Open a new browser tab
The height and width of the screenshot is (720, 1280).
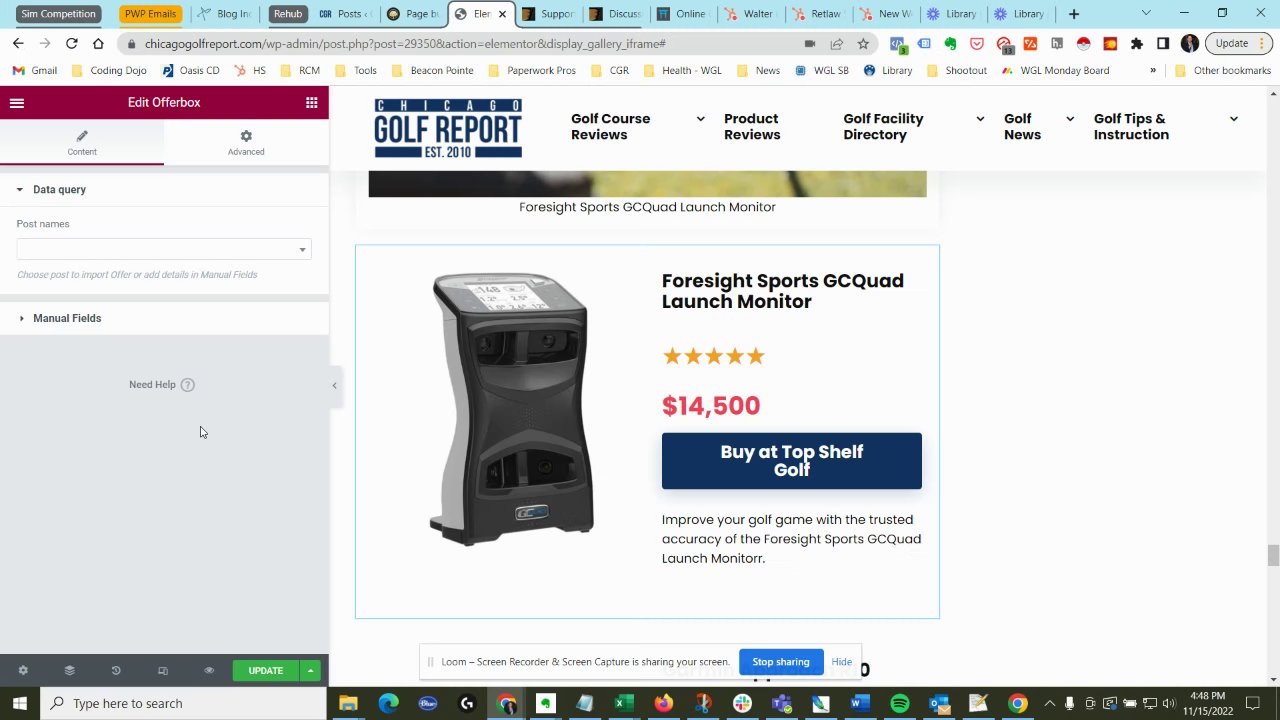click(1074, 14)
